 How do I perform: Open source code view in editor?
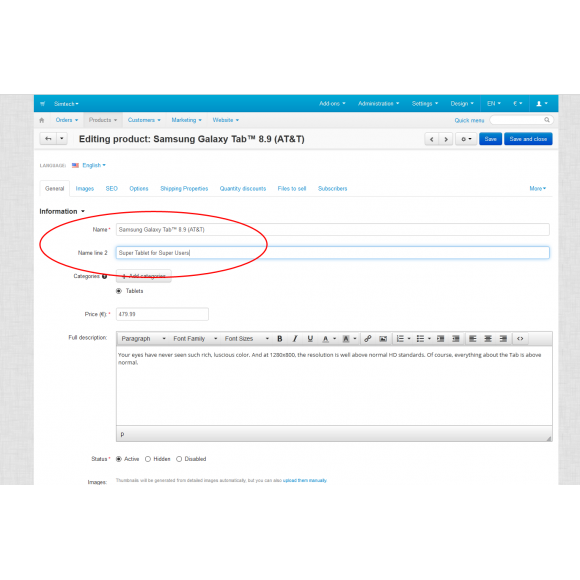click(520, 338)
